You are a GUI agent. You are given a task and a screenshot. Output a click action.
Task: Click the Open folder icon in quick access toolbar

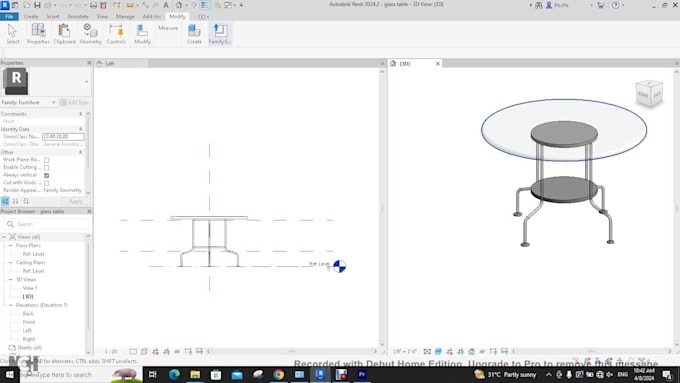pyautogui.click(x=26, y=5)
